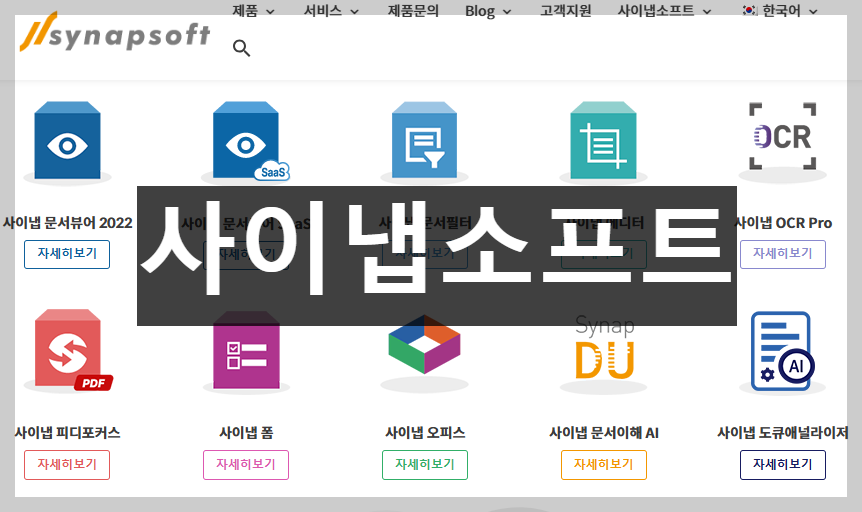The height and width of the screenshot is (512, 862).
Task: Click 자세히보기 under 사이냅 폼
Action: (x=246, y=465)
